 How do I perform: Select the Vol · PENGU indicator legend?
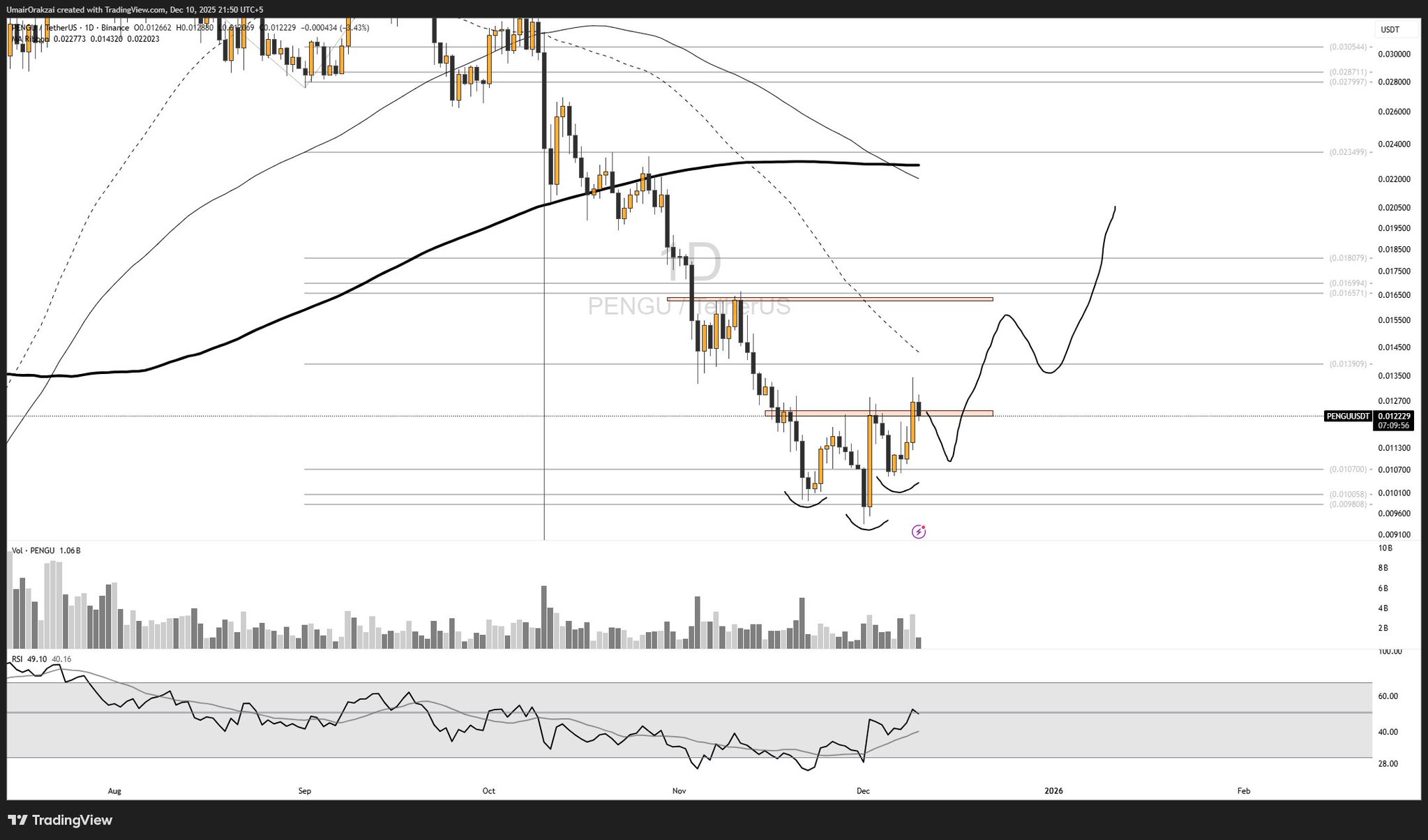pos(33,550)
